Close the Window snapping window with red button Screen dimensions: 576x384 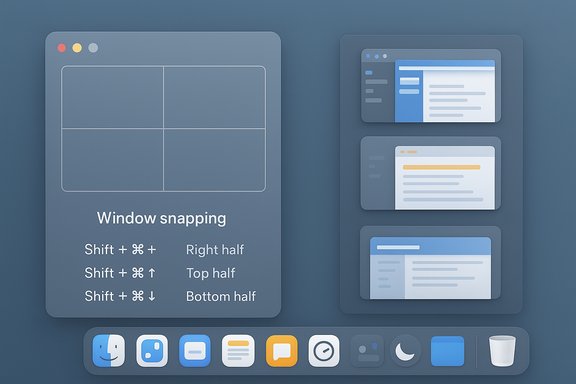pyautogui.click(x=62, y=48)
